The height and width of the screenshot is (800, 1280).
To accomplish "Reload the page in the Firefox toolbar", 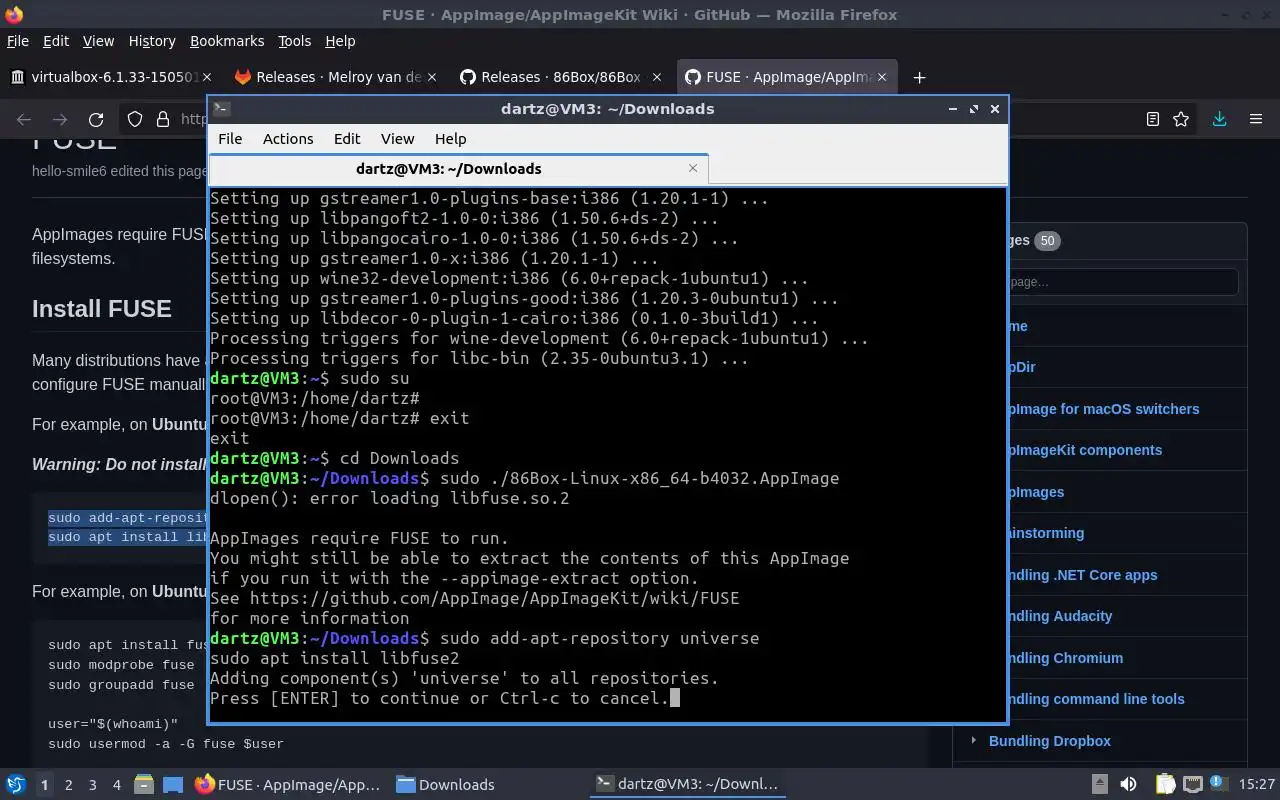I will [96, 120].
